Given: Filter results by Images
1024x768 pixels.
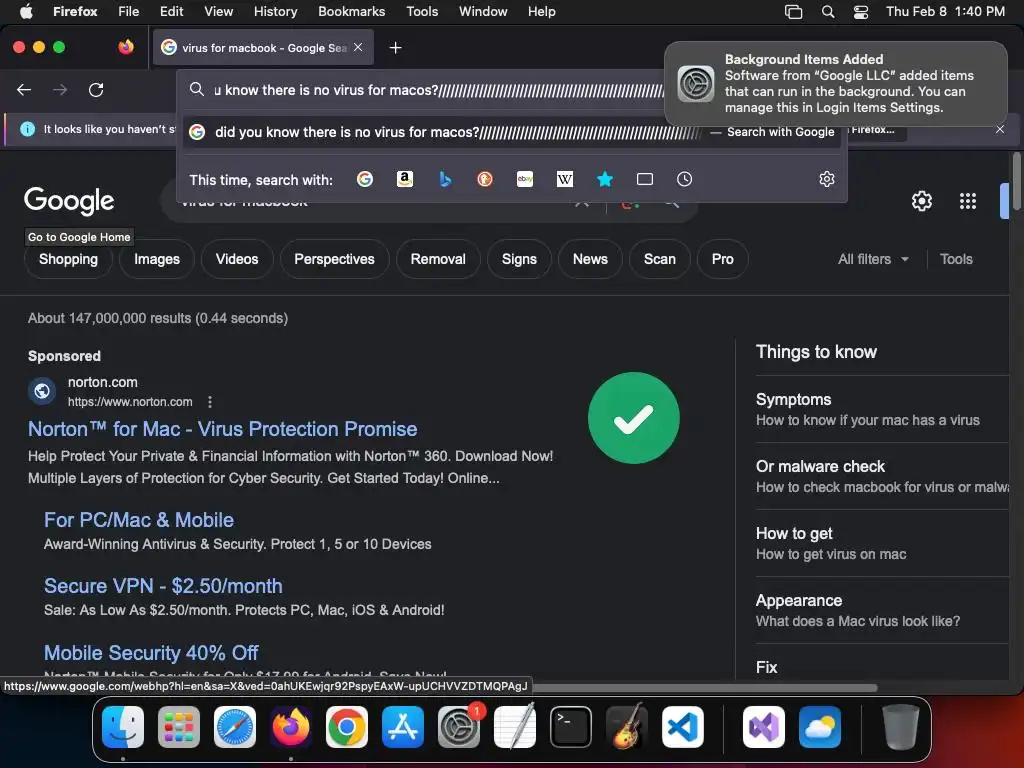Looking at the screenshot, I should coord(157,259).
